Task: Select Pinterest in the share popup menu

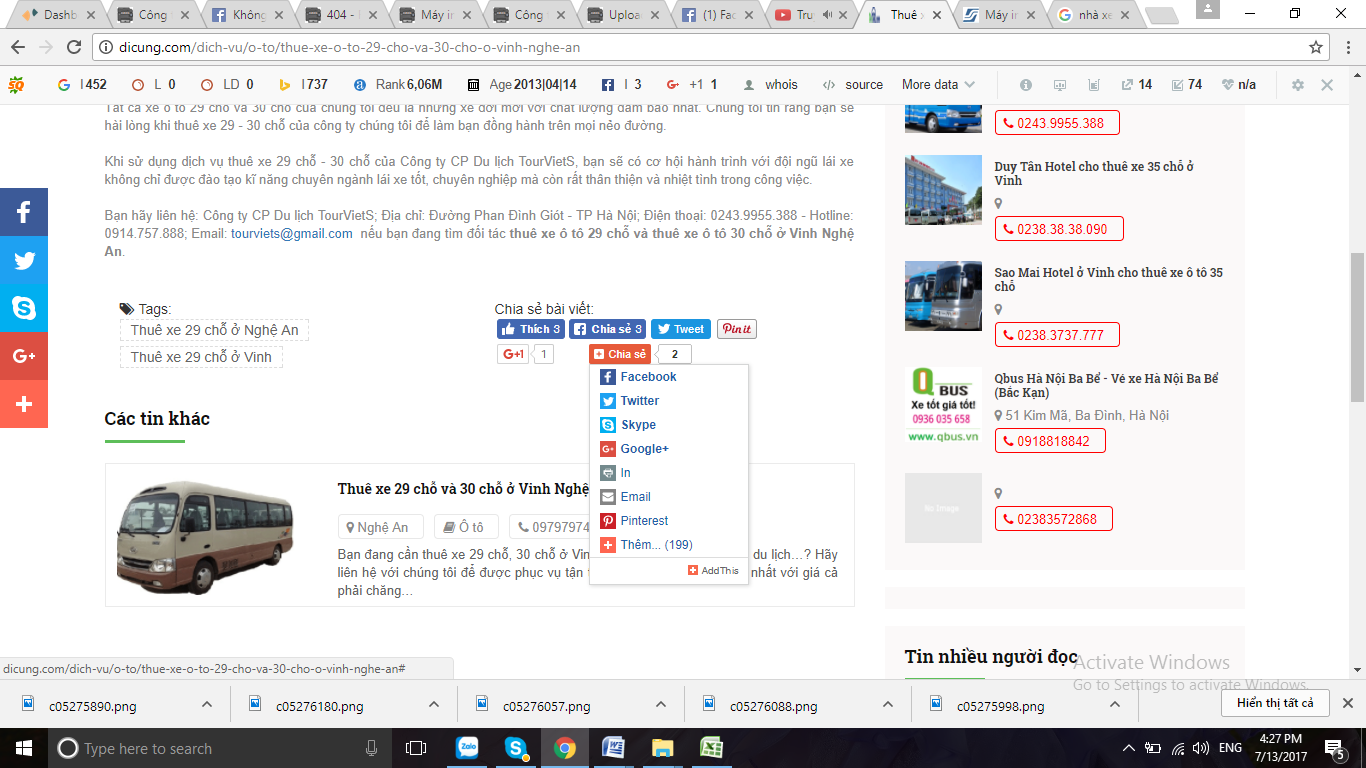Action: pos(644,521)
